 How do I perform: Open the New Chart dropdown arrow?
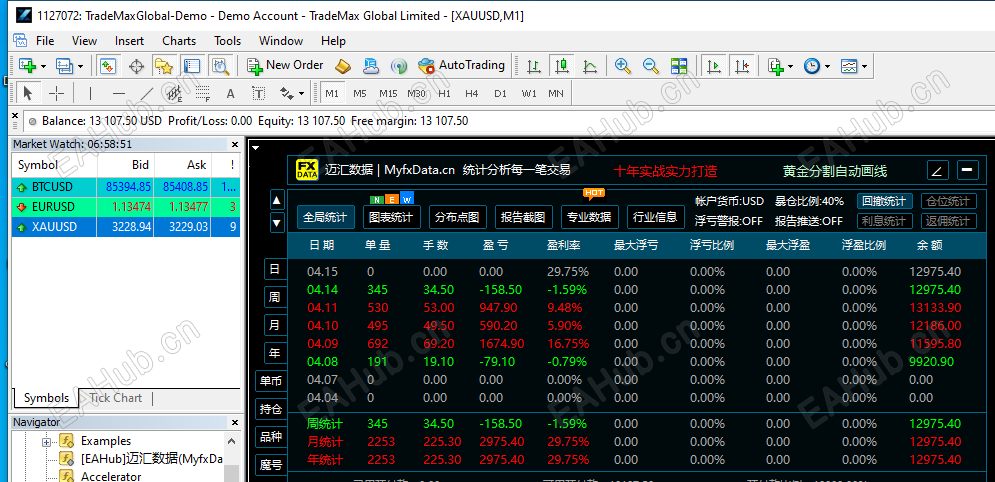tap(43, 66)
